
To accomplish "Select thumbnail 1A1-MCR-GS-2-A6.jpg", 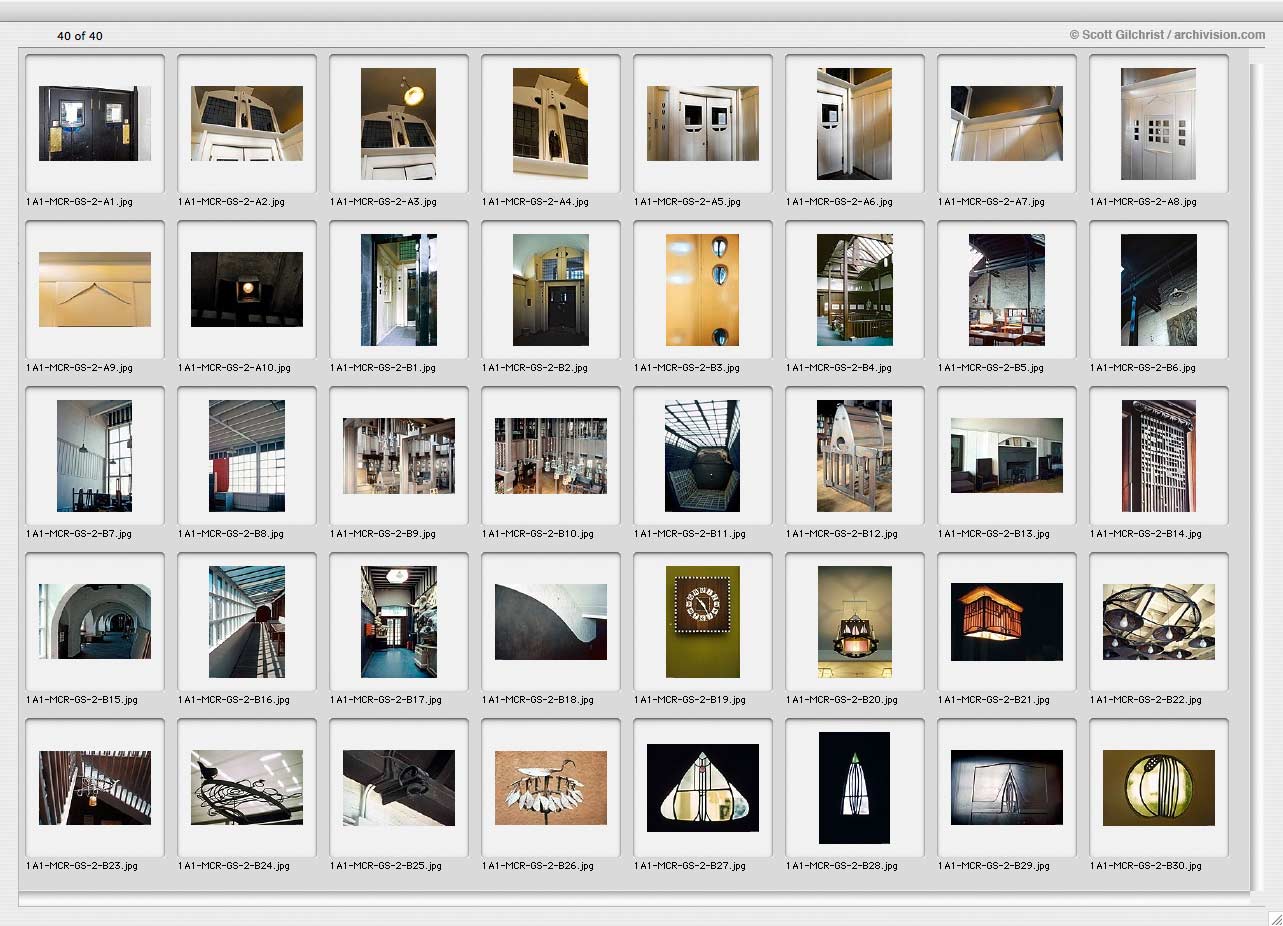I will [x=855, y=124].
